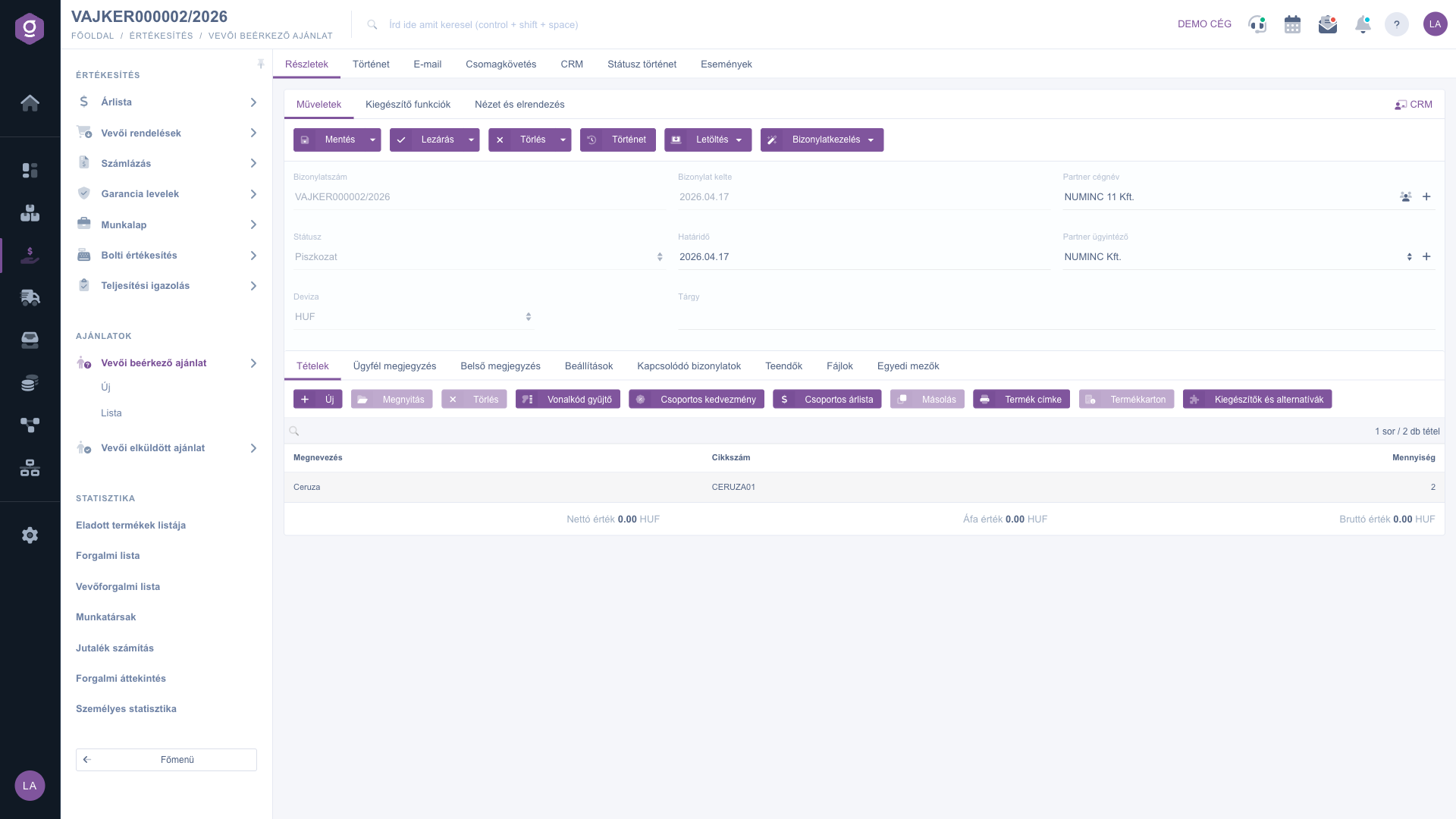Viewport: 1456px width, 819px height.
Task: Click the Tárgy input field
Action: 1056,317
